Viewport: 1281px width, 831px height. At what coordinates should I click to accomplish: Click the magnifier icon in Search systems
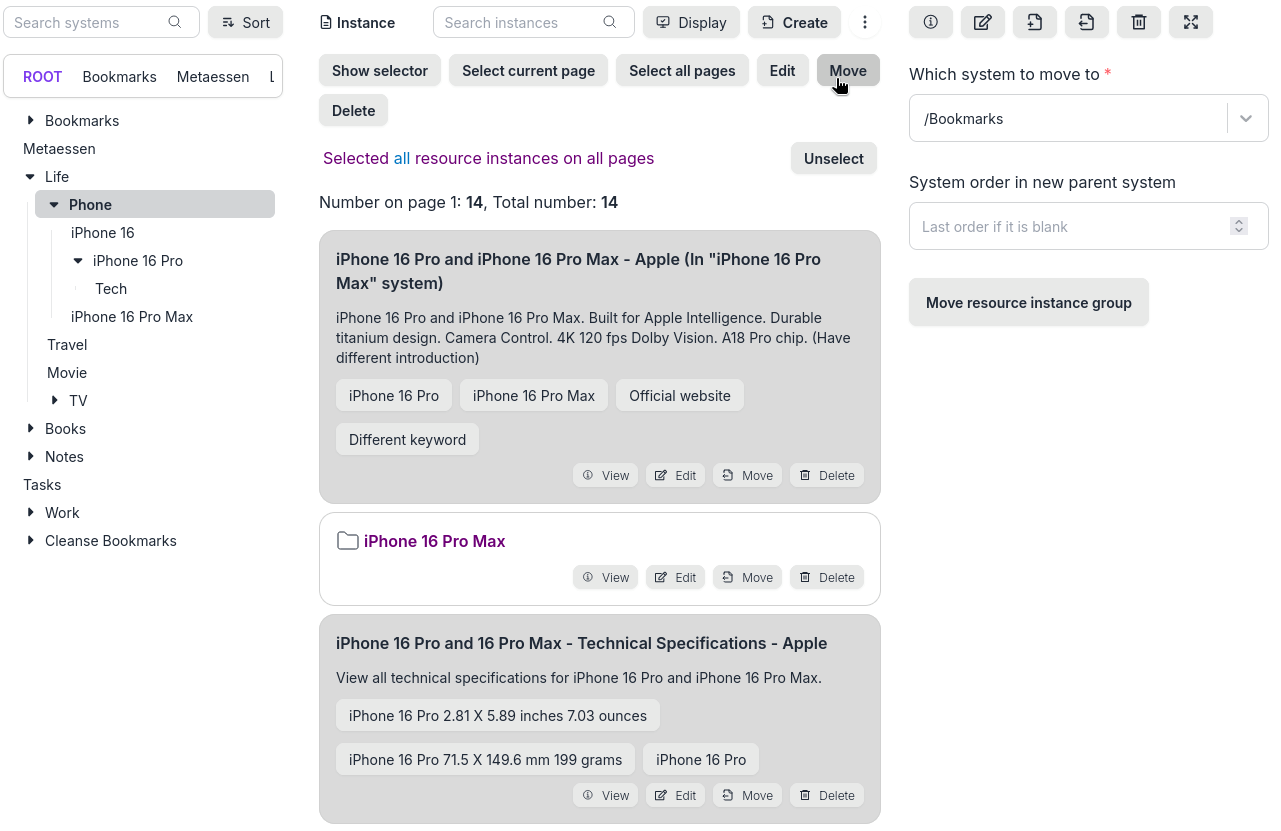click(175, 22)
